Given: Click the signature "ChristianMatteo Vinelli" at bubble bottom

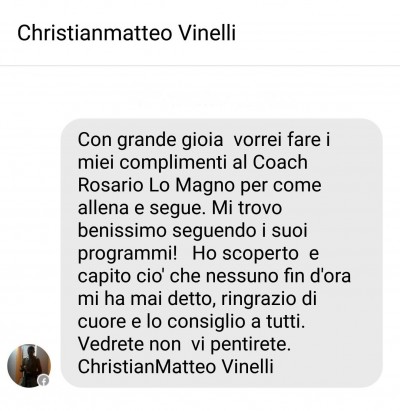Looking at the screenshot, I should 176,367.
